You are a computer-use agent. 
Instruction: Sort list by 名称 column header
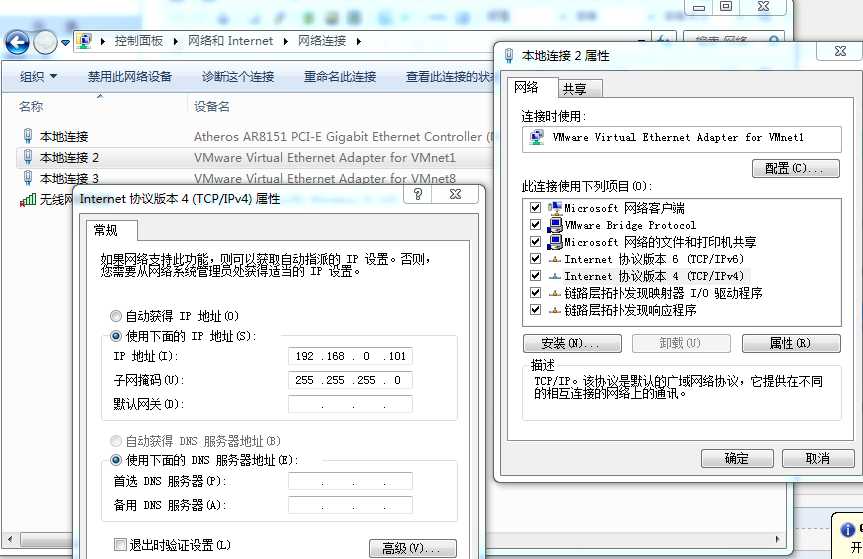click(31, 106)
